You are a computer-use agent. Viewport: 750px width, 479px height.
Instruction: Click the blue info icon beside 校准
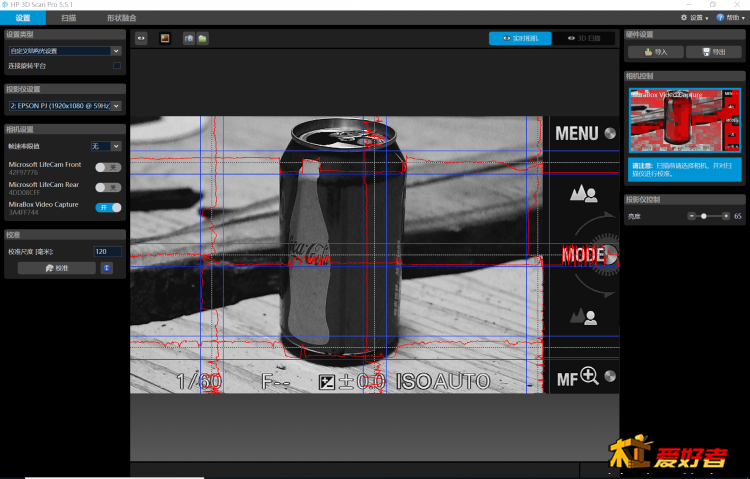[x=107, y=268]
